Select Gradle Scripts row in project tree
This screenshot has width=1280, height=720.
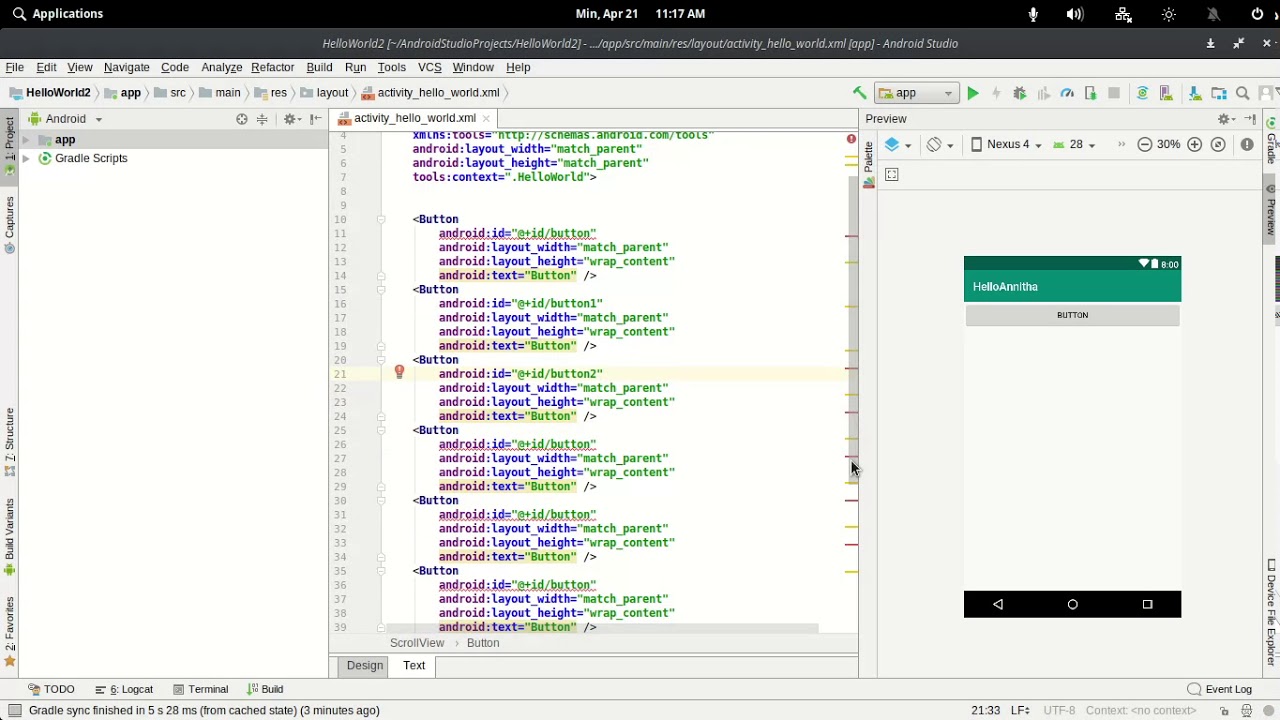174,159
